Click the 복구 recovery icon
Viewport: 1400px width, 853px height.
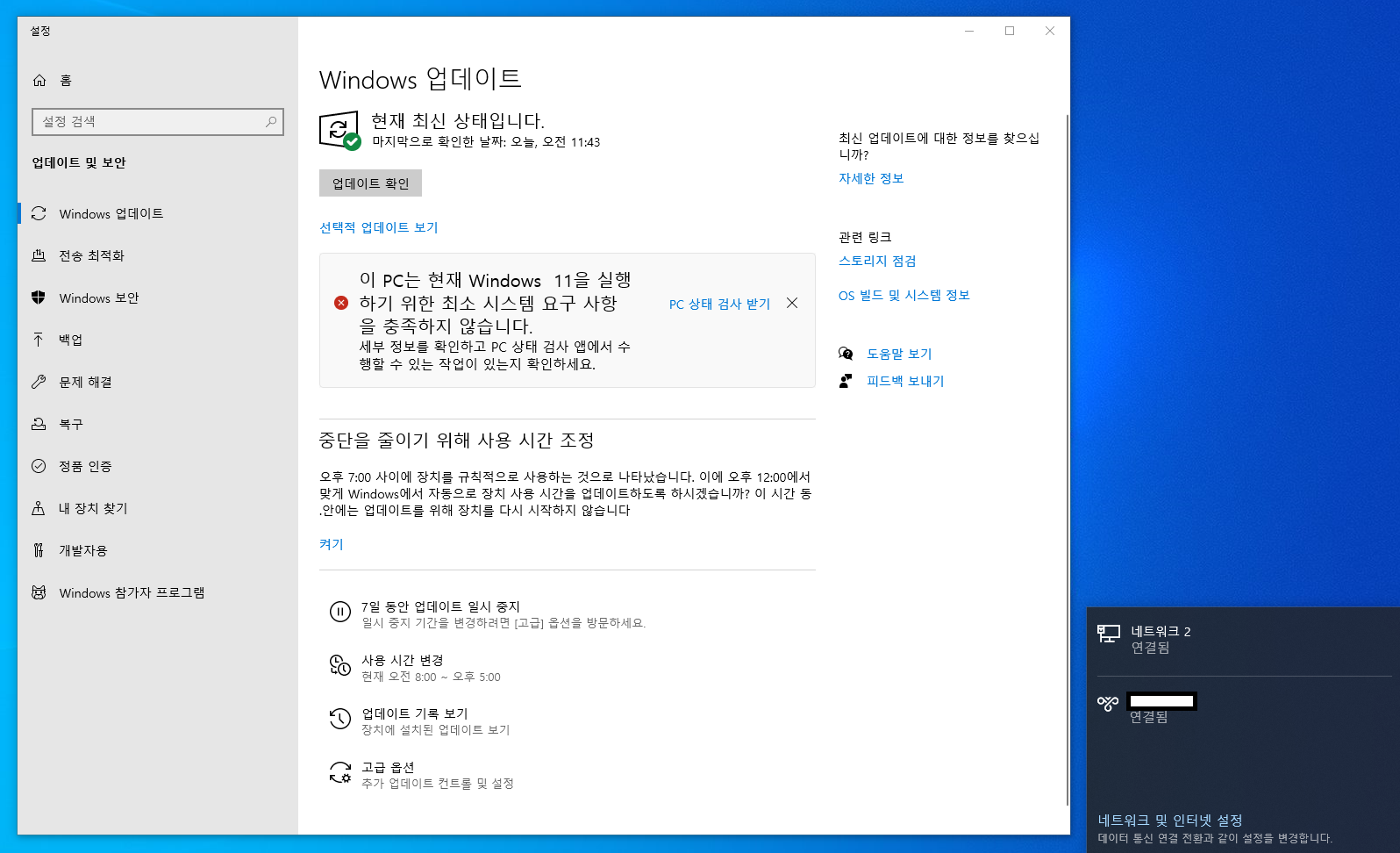click(x=39, y=424)
